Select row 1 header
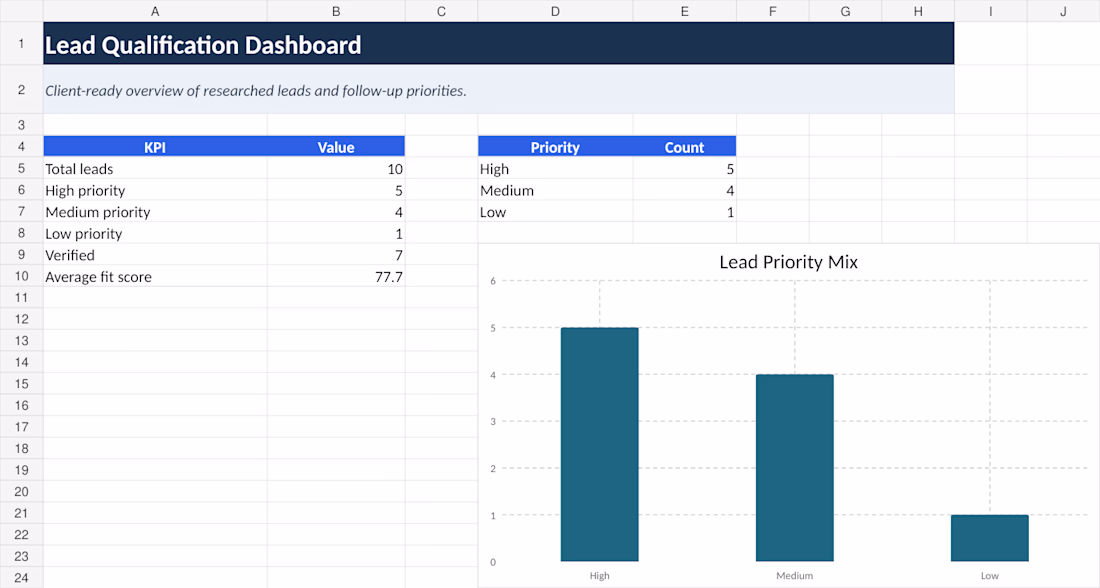 tap(21, 44)
